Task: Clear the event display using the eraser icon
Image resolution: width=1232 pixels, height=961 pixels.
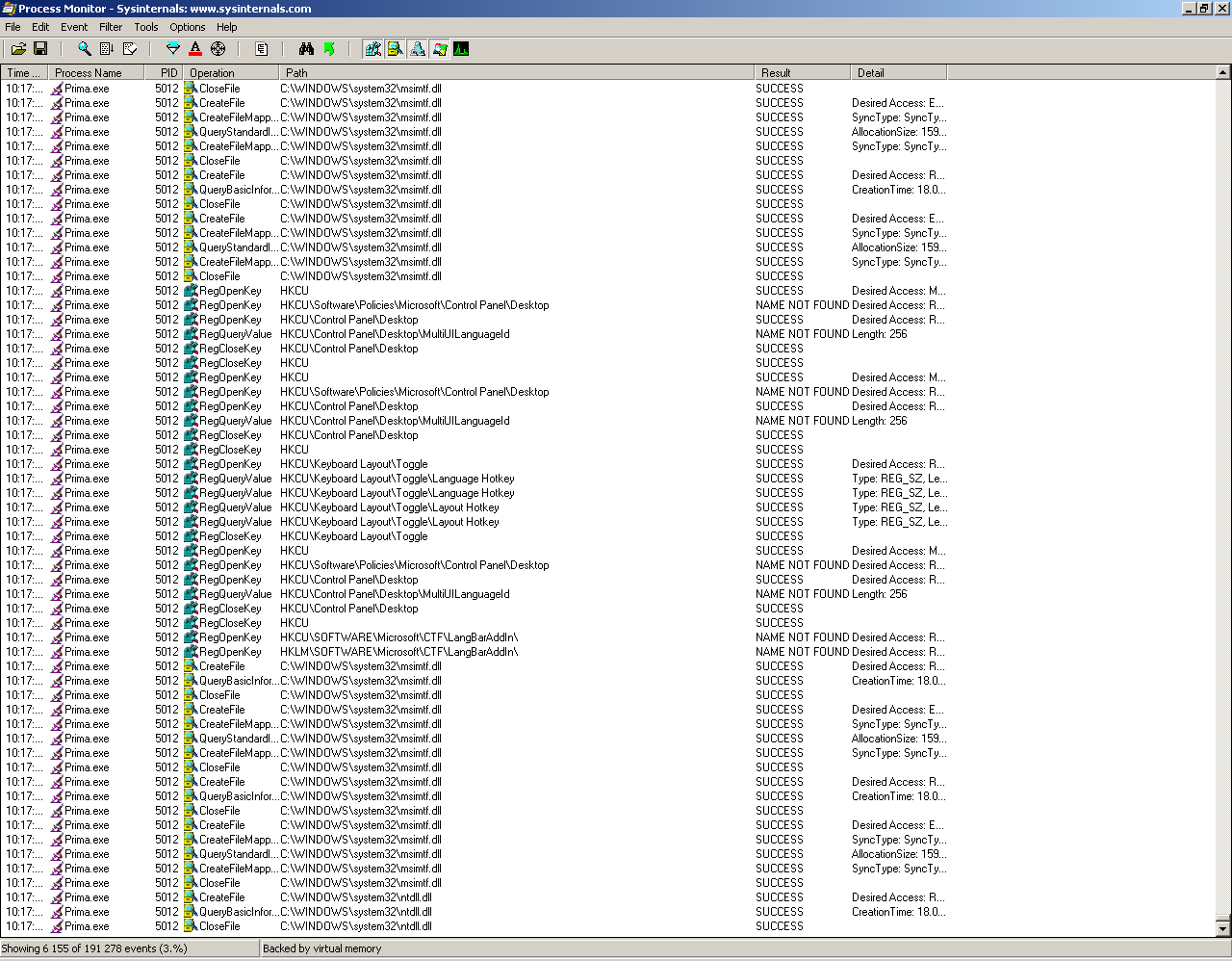Action: (x=130, y=49)
